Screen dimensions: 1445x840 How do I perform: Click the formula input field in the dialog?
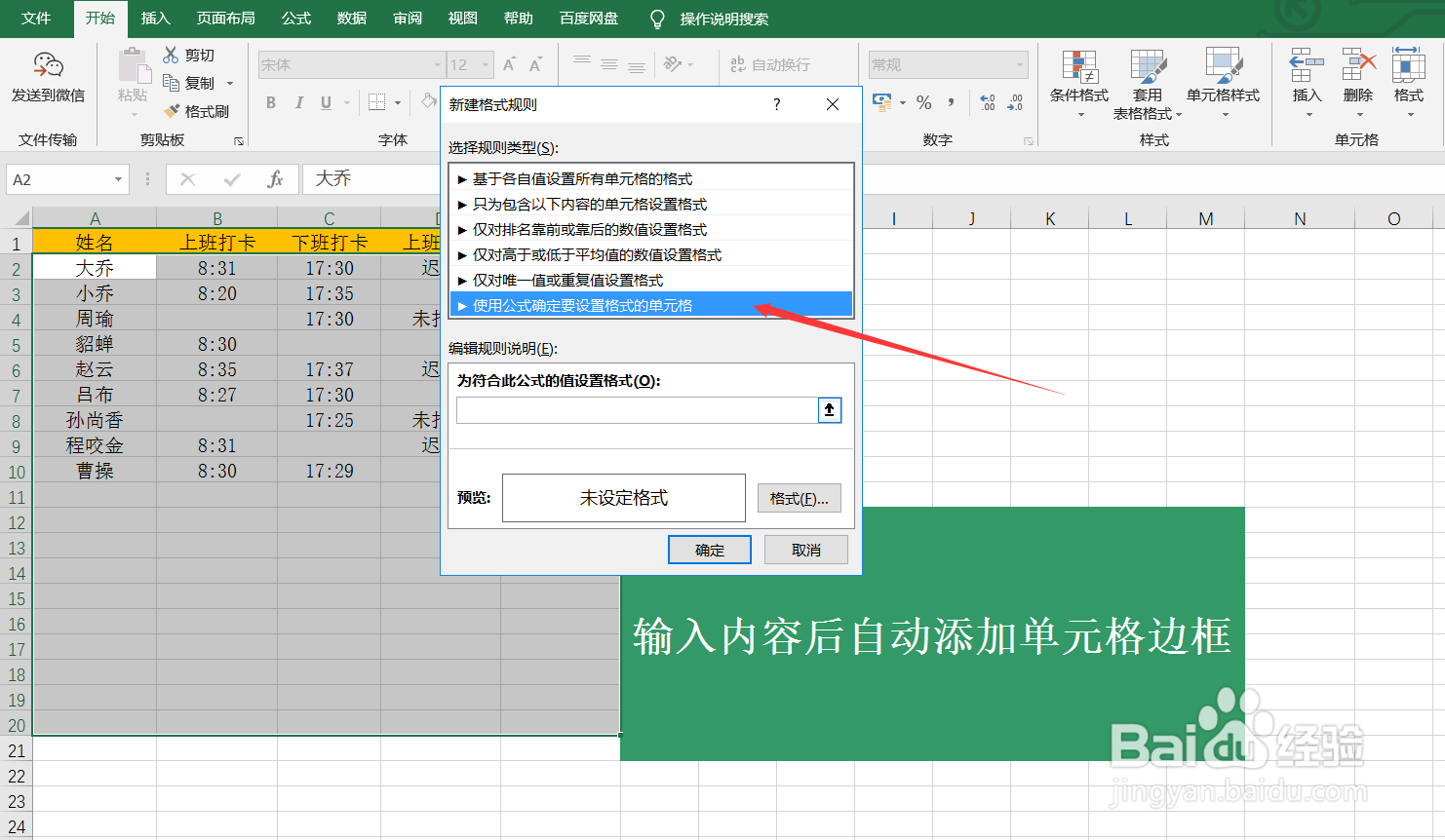[x=639, y=409]
